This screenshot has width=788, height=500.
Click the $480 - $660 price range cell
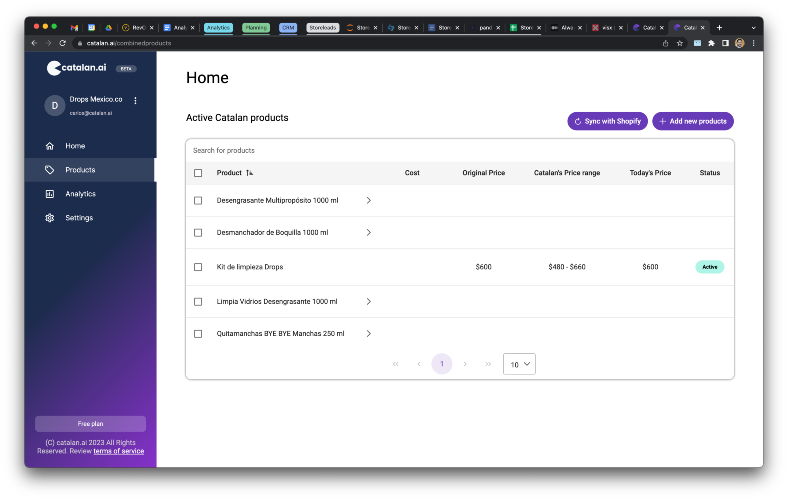567,267
